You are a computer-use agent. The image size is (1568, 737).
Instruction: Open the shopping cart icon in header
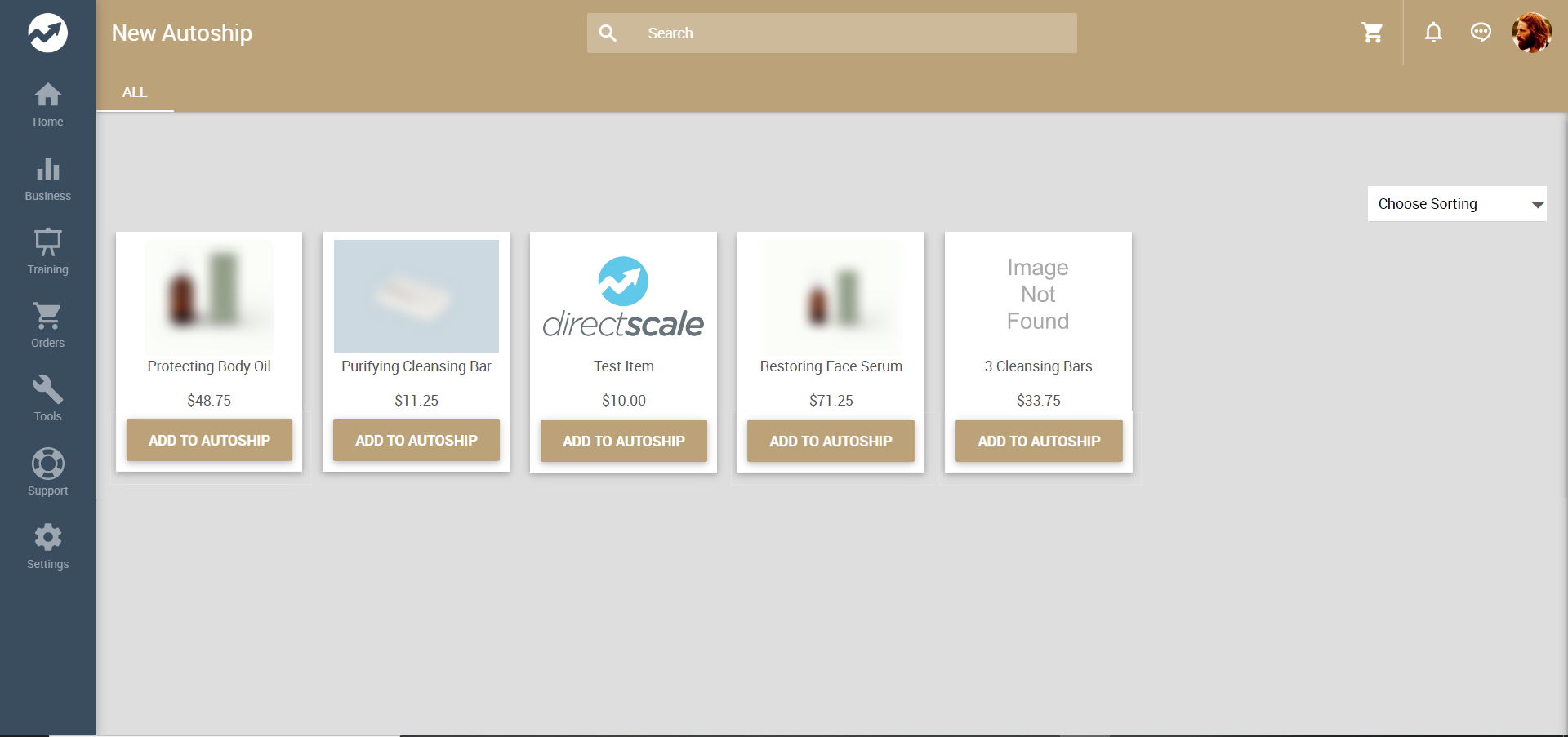(1372, 33)
